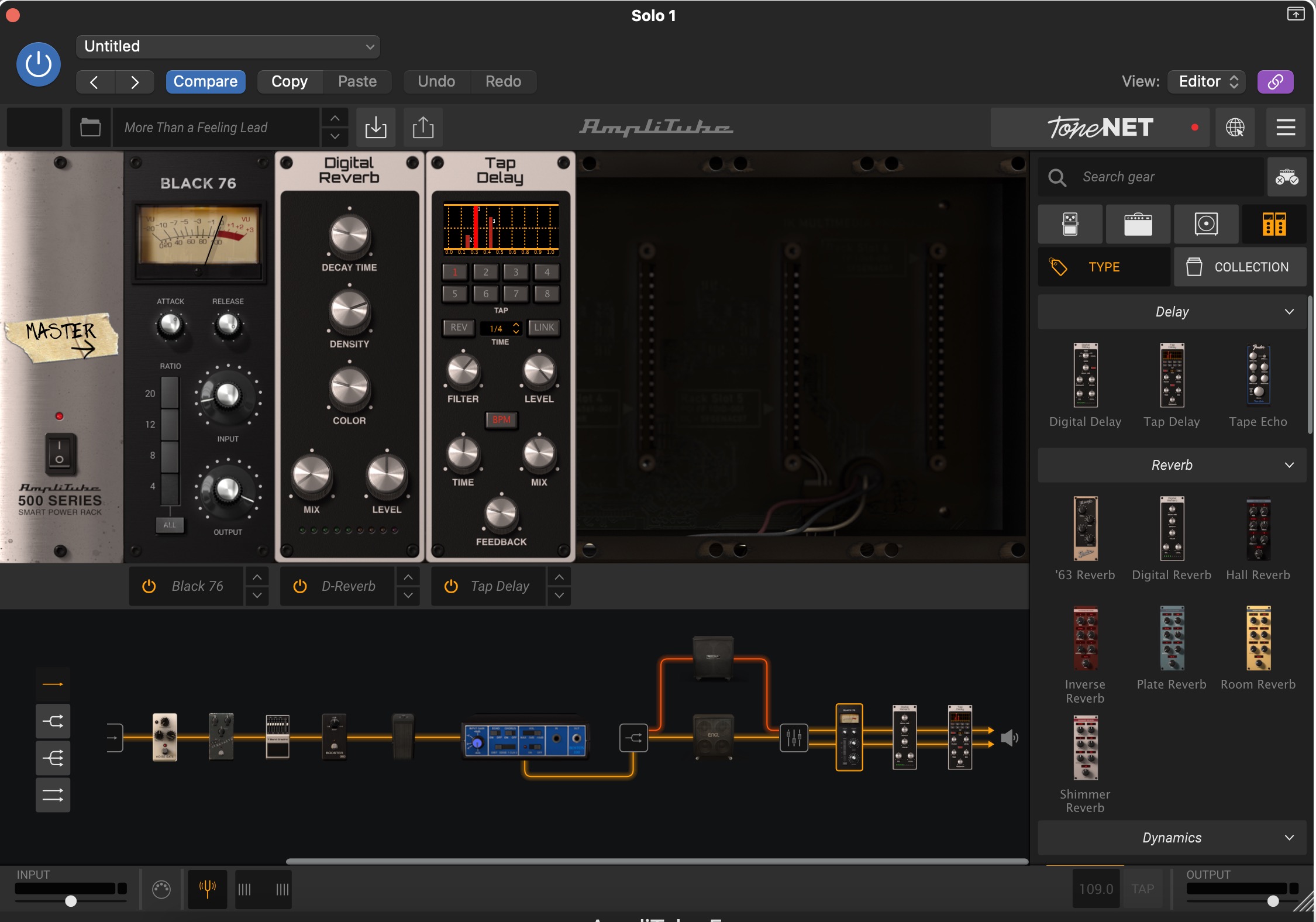Toggle the plugin power button
1316x922 pixels.
pos(38,64)
